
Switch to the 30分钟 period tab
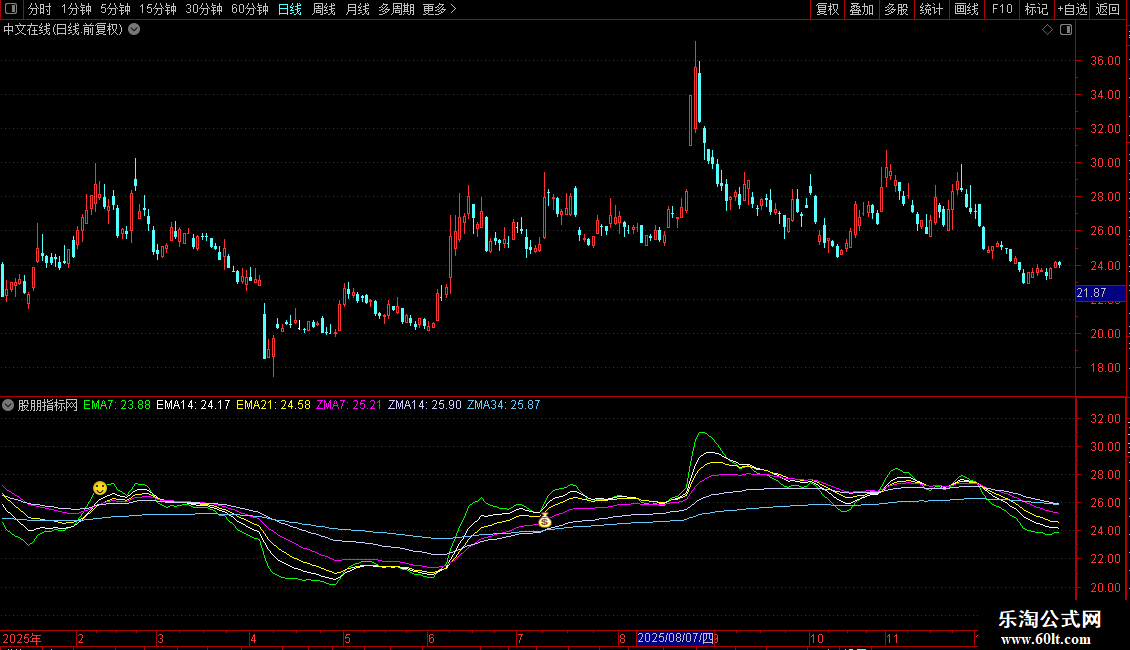click(203, 9)
